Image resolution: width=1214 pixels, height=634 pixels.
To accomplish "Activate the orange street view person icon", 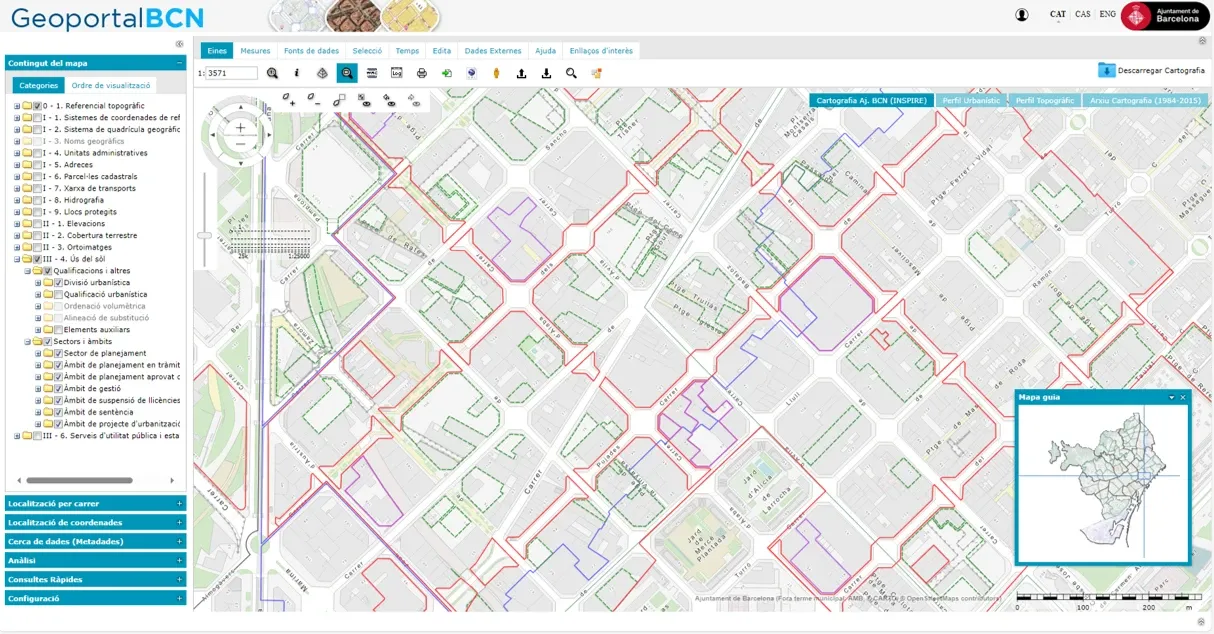I will coord(496,73).
